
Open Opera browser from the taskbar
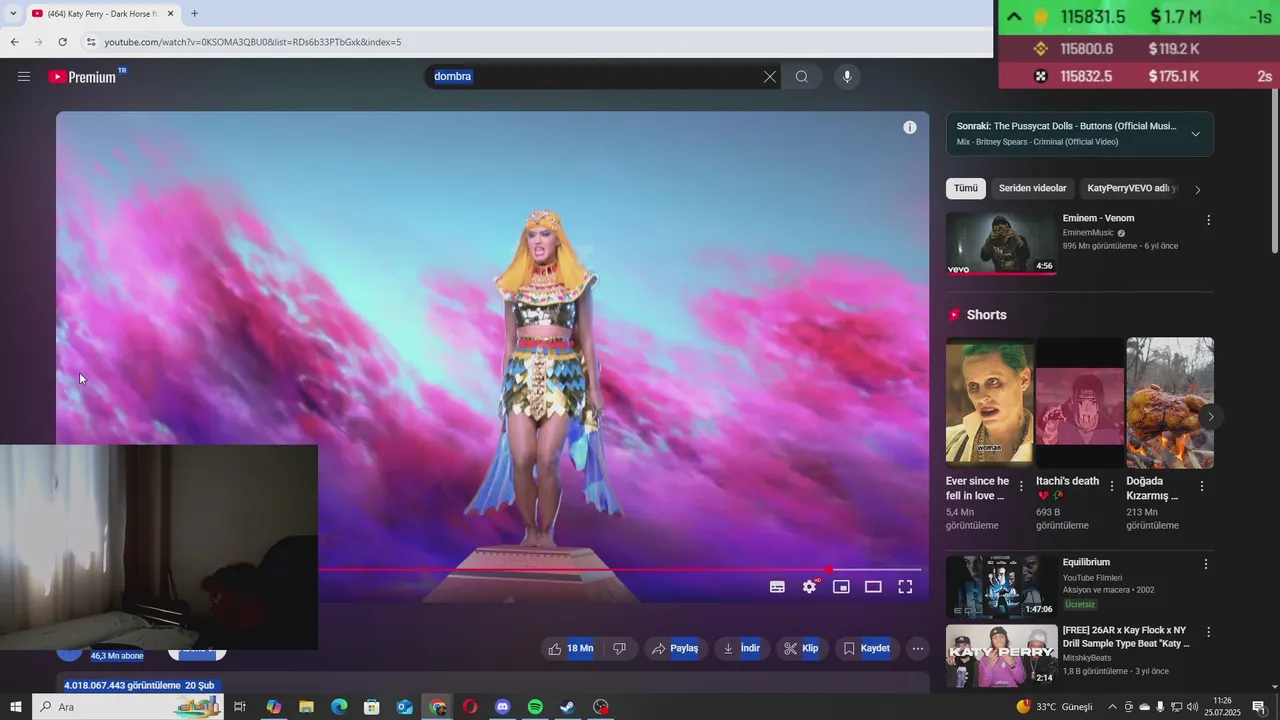click(470, 707)
